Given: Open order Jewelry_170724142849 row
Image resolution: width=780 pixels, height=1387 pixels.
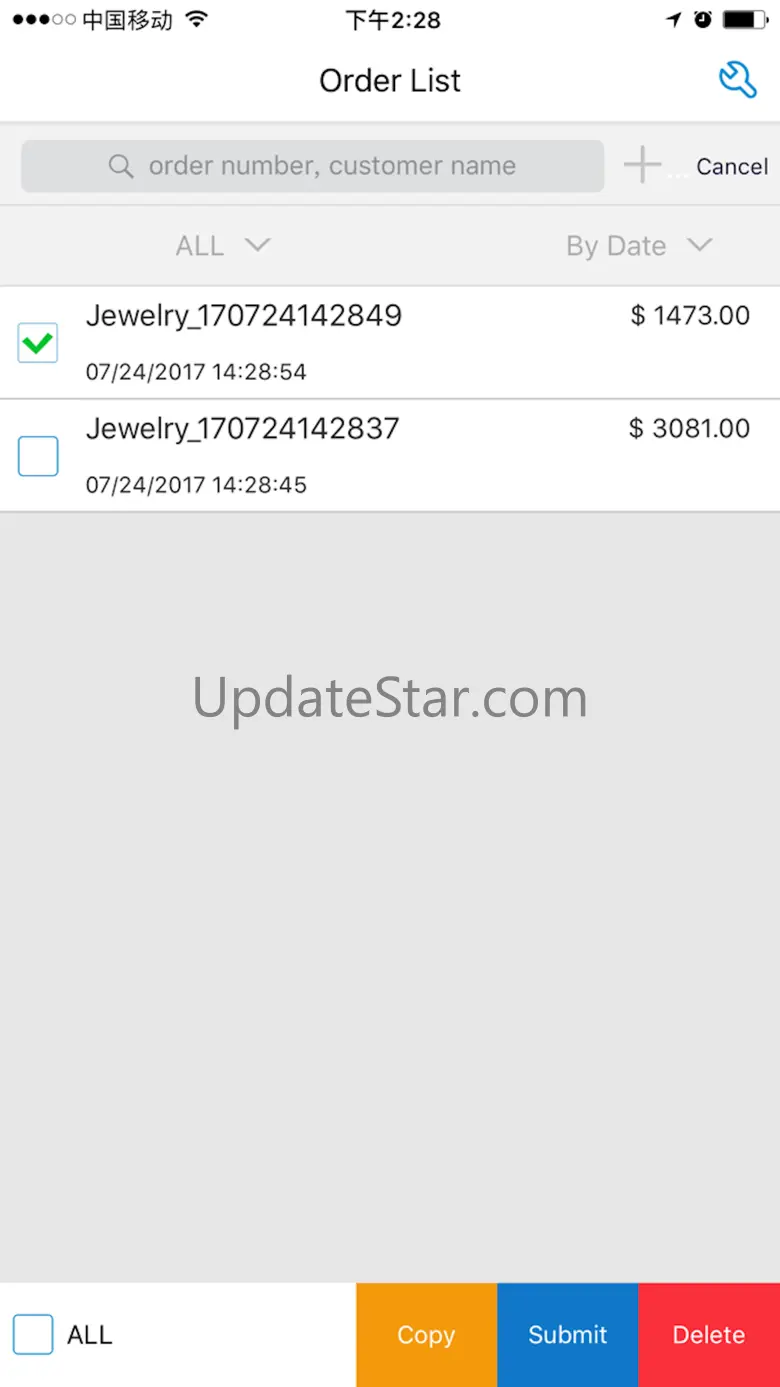Looking at the screenshot, I should click(x=390, y=343).
